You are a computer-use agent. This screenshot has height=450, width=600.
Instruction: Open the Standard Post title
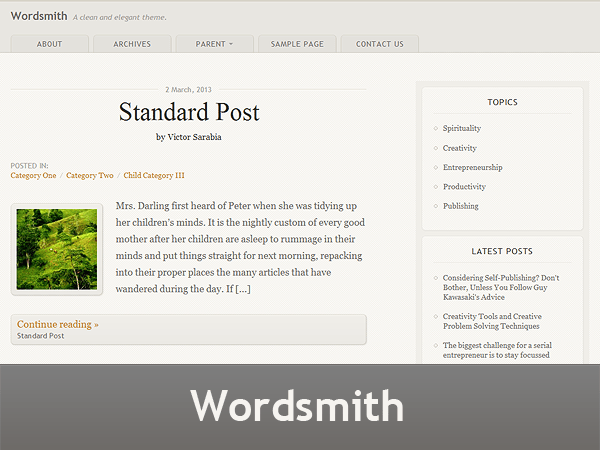click(x=189, y=112)
